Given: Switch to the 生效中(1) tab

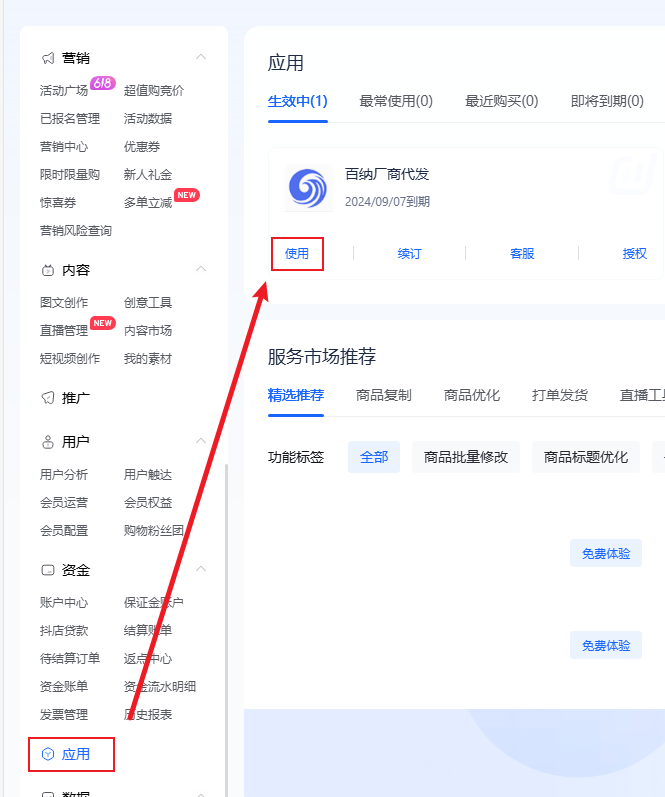Looking at the screenshot, I should (297, 101).
